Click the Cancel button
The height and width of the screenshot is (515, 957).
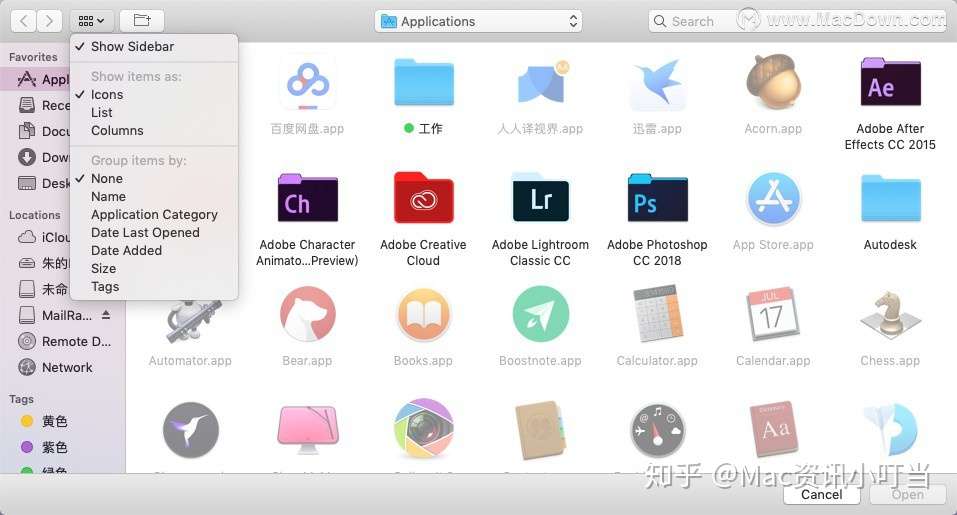822,494
